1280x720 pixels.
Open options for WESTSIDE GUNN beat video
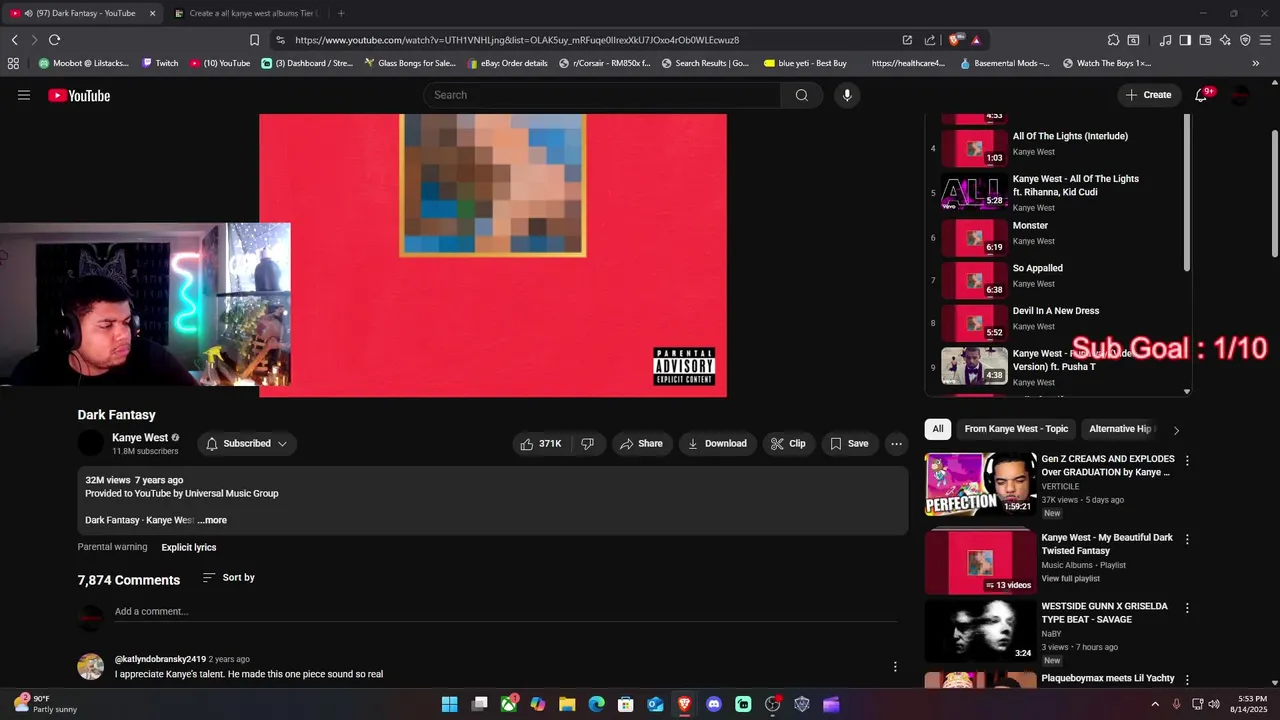1187,608
